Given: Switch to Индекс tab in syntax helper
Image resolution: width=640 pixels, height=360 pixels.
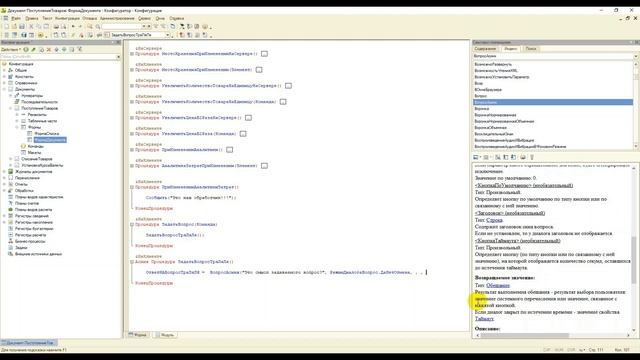Looking at the screenshot, I should pyautogui.click(x=510, y=49).
